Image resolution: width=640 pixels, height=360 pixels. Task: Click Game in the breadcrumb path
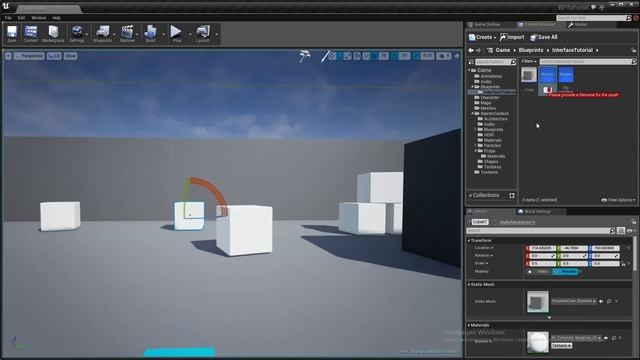pos(503,50)
